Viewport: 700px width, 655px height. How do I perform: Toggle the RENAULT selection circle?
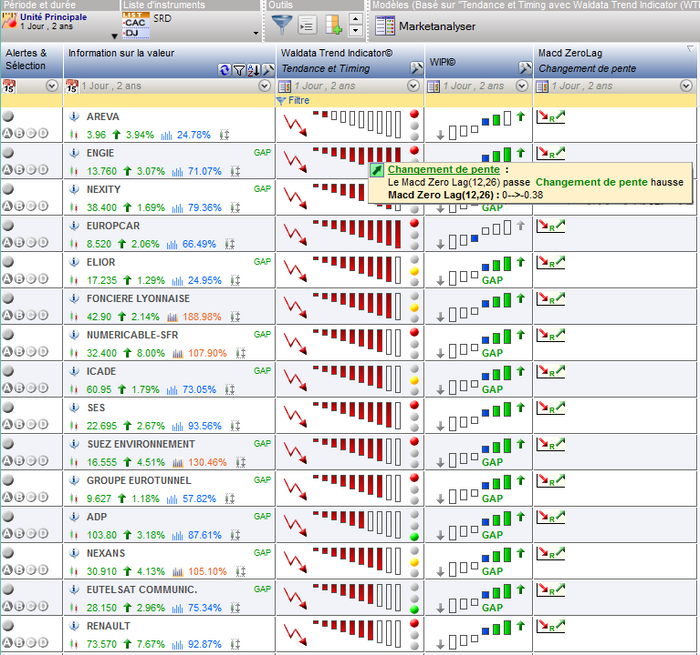pos(8,626)
